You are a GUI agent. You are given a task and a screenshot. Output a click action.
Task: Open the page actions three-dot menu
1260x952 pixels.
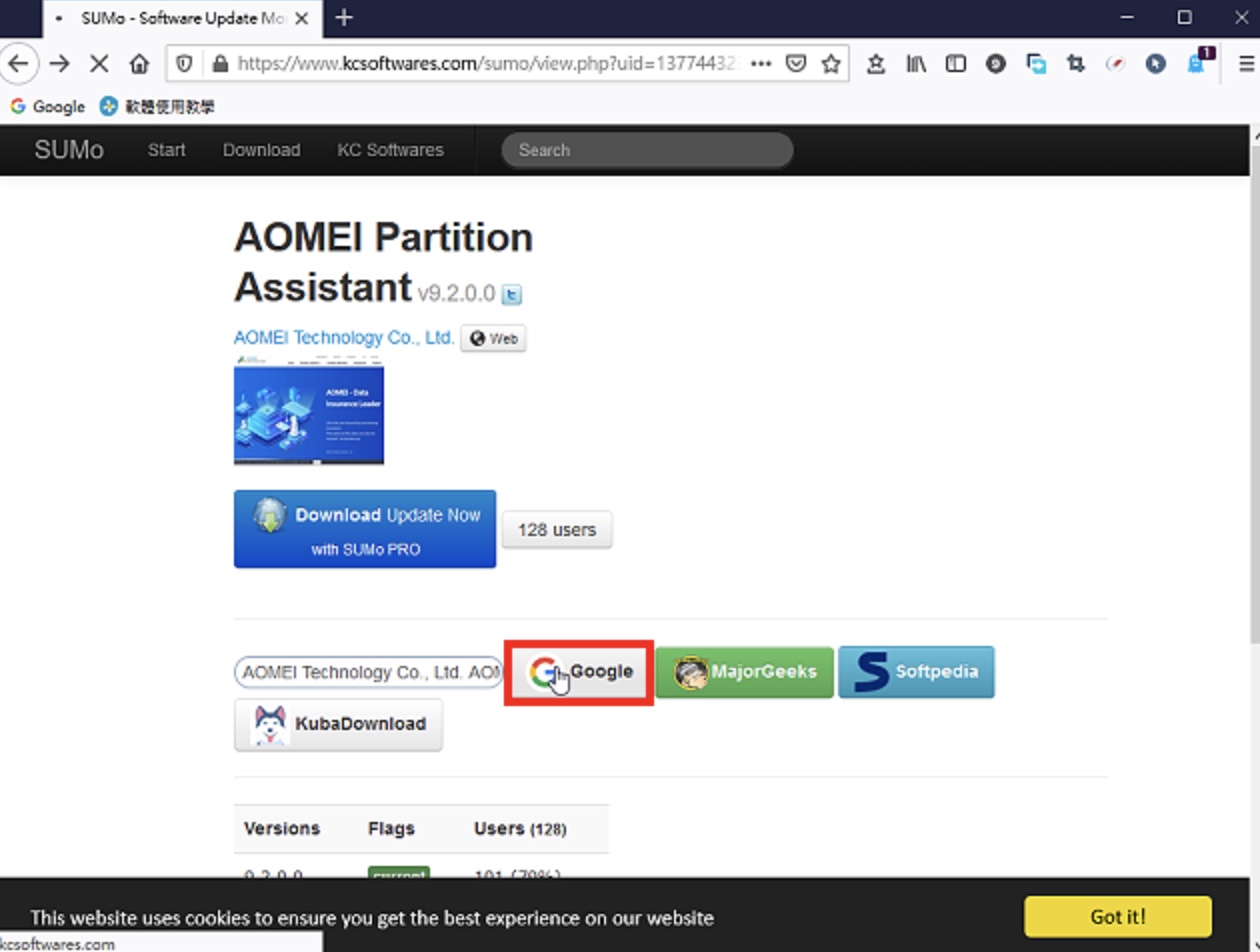coord(761,64)
